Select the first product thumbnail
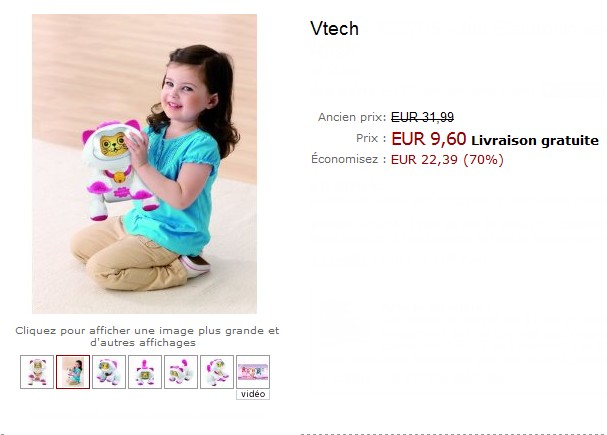The height and width of the screenshot is (435, 607). click(37, 372)
